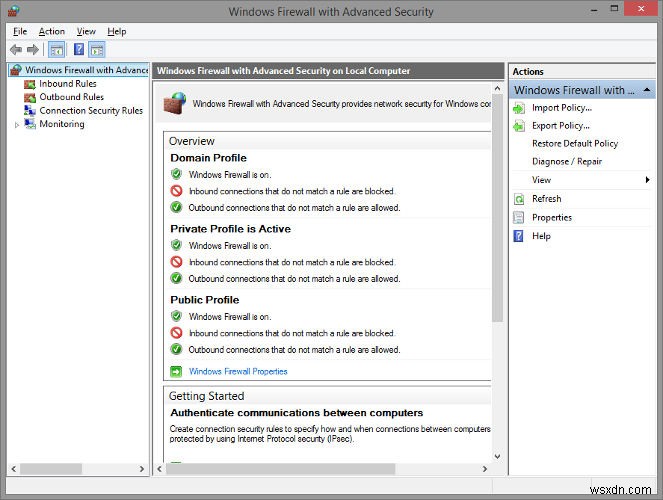663x500 pixels.
Task: Click the center pane scroll up arrow
Action: pos(497,88)
